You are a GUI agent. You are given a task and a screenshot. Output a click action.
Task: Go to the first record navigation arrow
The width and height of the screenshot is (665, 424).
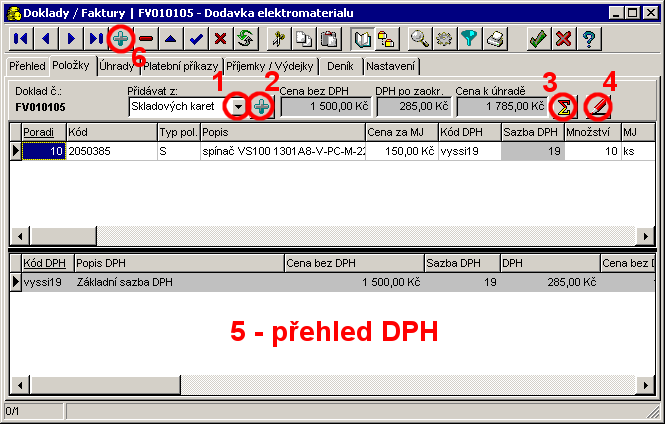(x=19, y=39)
